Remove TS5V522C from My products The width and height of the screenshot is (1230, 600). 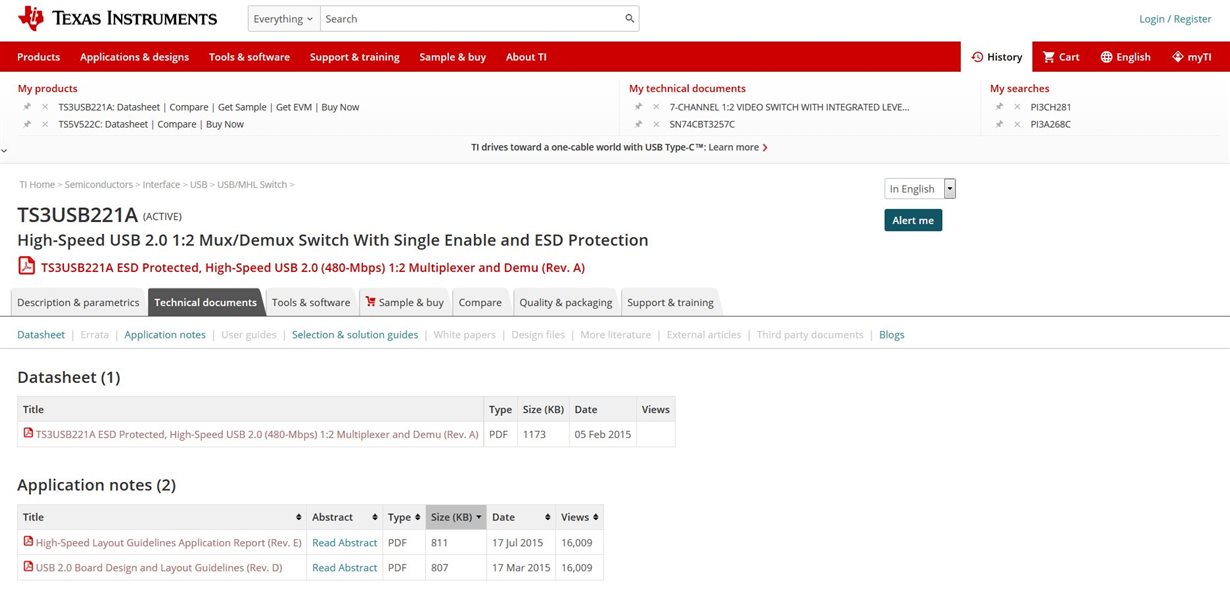(x=44, y=124)
